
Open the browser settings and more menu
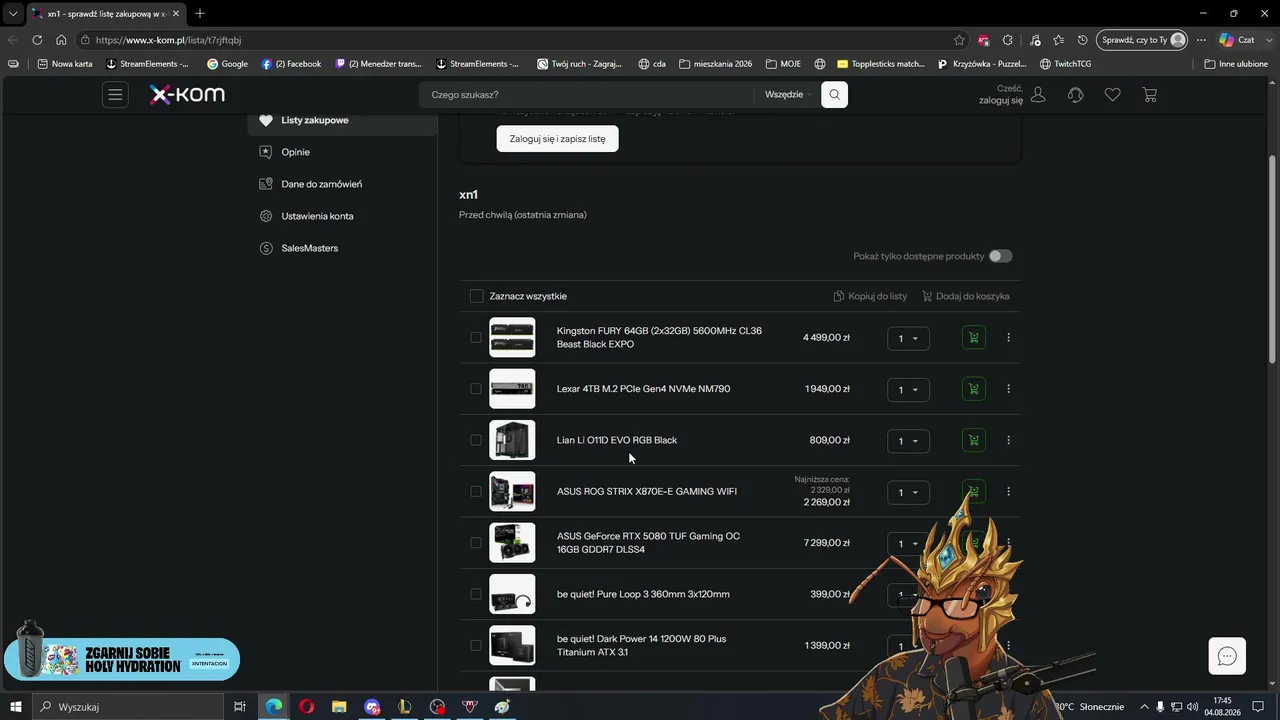[x=1201, y=40]
